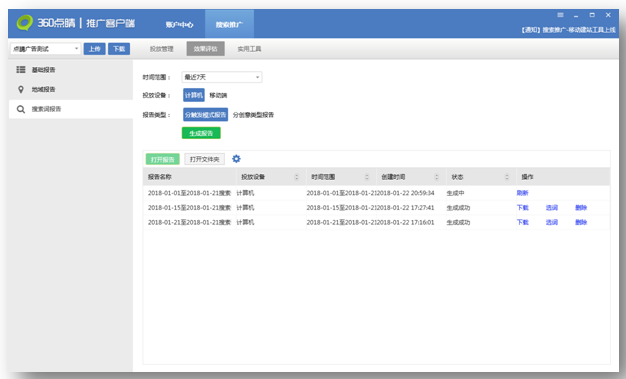Click the blue 上传 button
Image resolution: width=626 pixels, height=379 pixels.
95,49
